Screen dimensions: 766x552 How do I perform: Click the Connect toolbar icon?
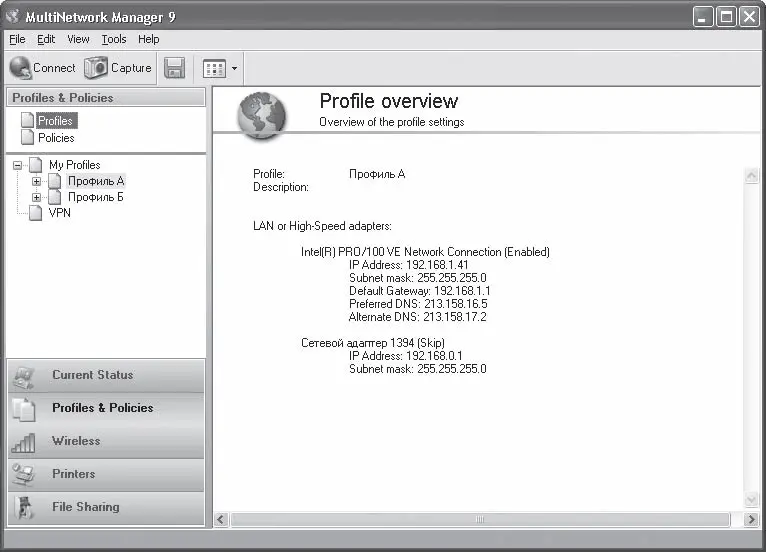20,68
